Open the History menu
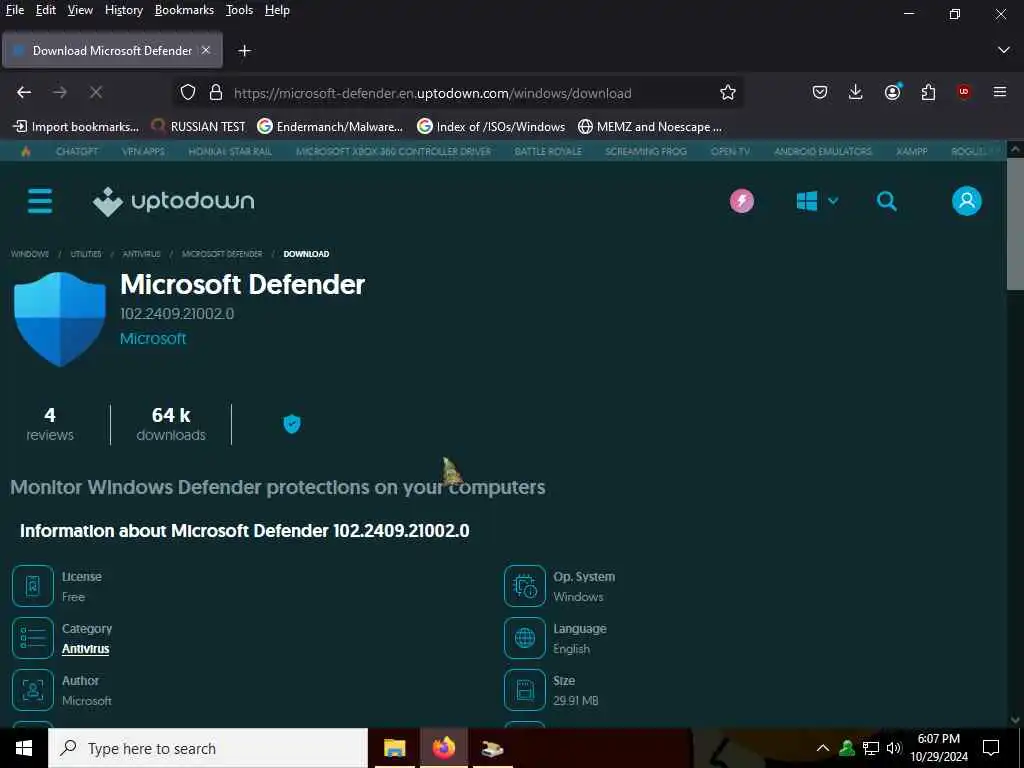The height and width of the screenshot is (768, 1024). pos(123,10)
